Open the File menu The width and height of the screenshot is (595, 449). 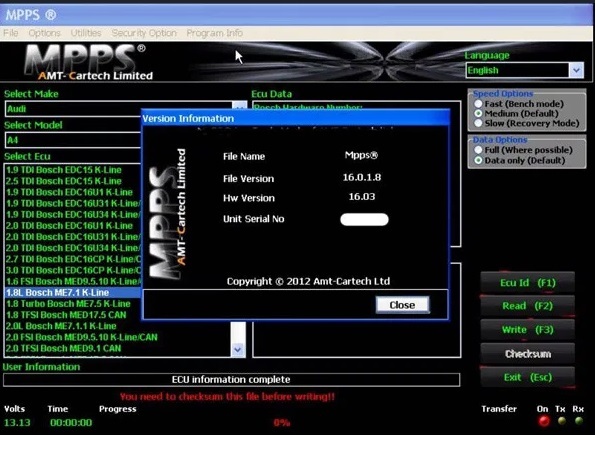11,33
